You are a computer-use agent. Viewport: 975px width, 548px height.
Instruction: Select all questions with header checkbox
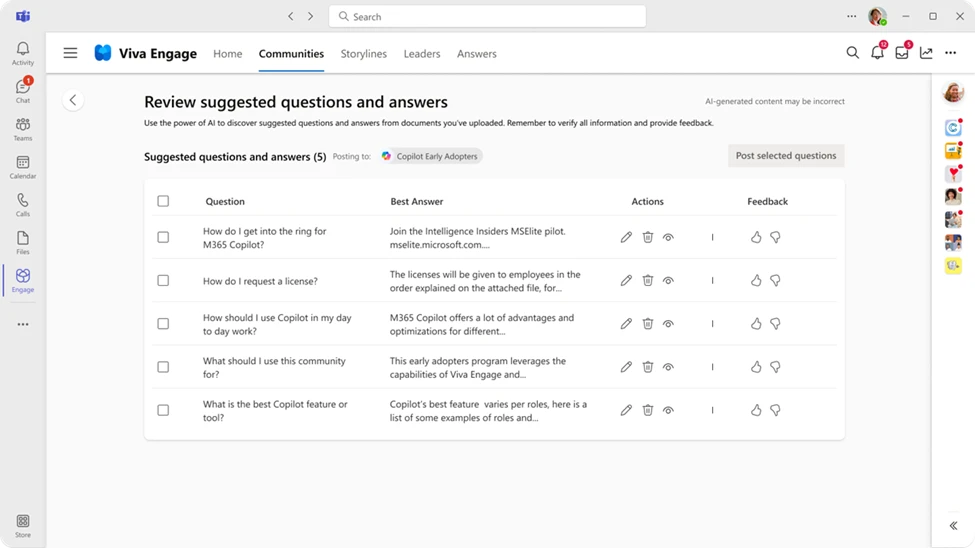pyautogui.click(x=163, y=201)
